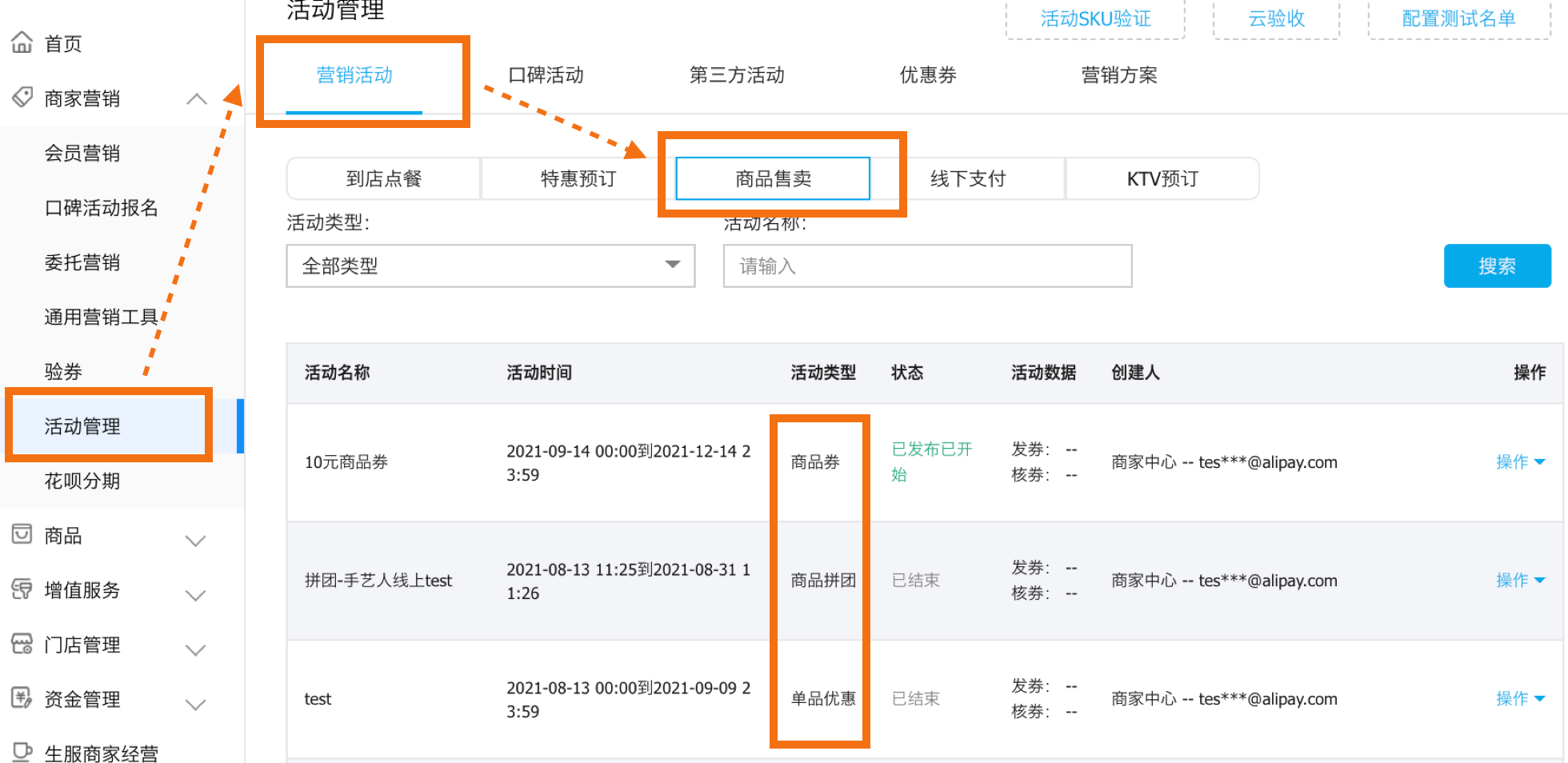Switch to the 营销方案 tab
The width and height of the screenshot is (1568, 763).
pos(1119,75)
